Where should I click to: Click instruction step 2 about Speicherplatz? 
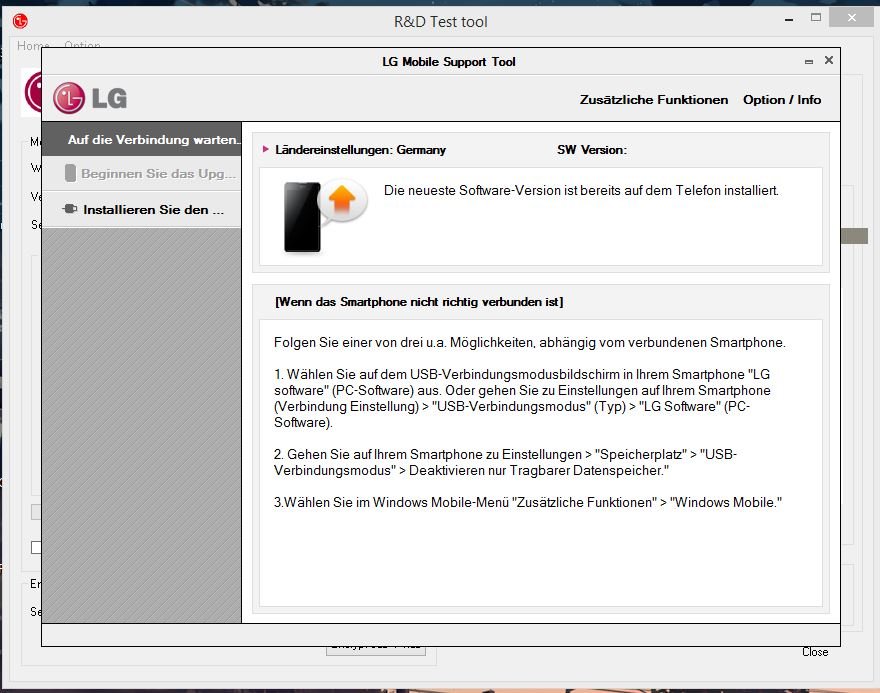(x=505, y=462)
